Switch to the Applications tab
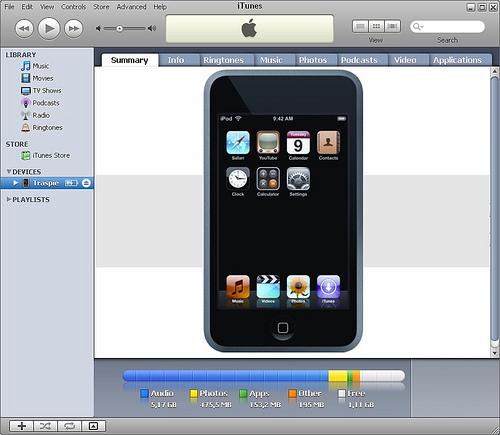The height and width of the screenshot is (435, 500). click(x=457, y=60)
